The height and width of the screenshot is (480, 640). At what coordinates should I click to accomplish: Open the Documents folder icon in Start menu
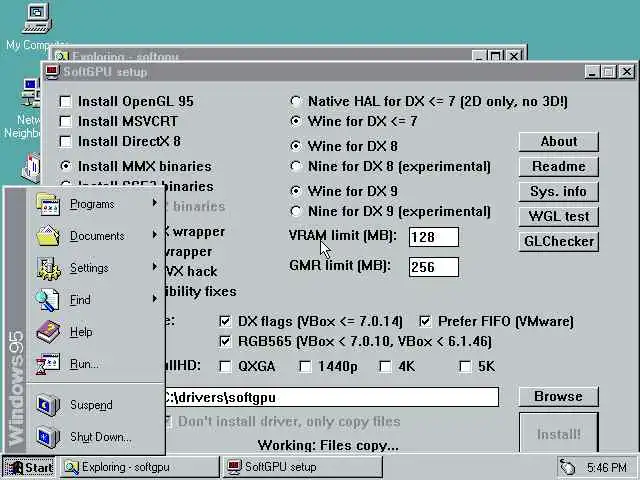(x=48, y=236)
